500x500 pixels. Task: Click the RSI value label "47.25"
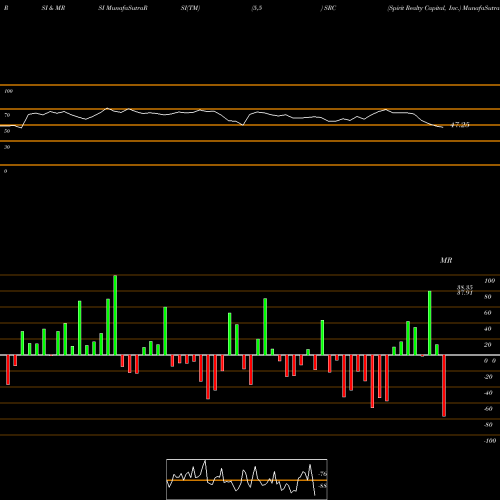tap(460, 125)
